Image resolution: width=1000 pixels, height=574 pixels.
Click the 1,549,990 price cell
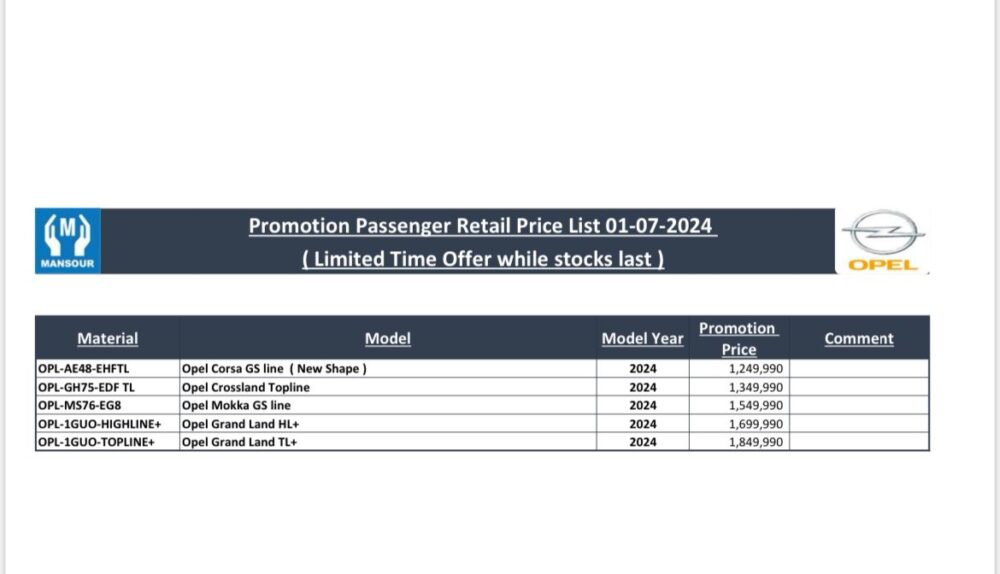coord(739,405)
